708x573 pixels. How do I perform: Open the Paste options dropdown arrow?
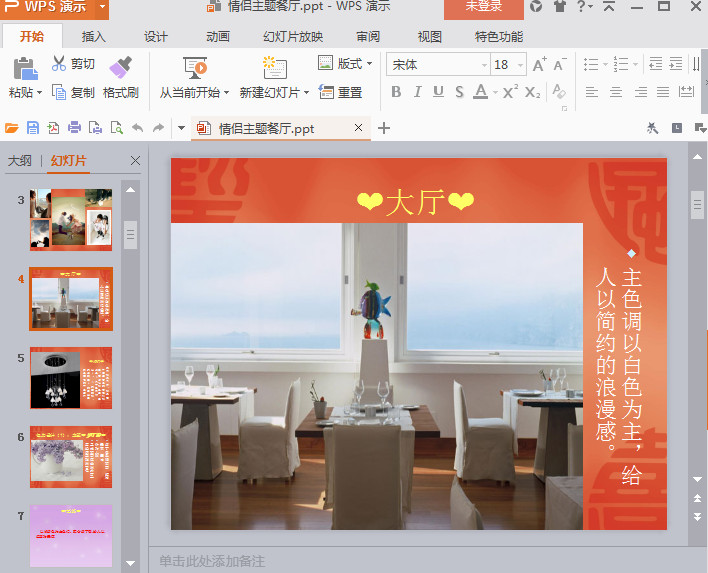[40, 93]
